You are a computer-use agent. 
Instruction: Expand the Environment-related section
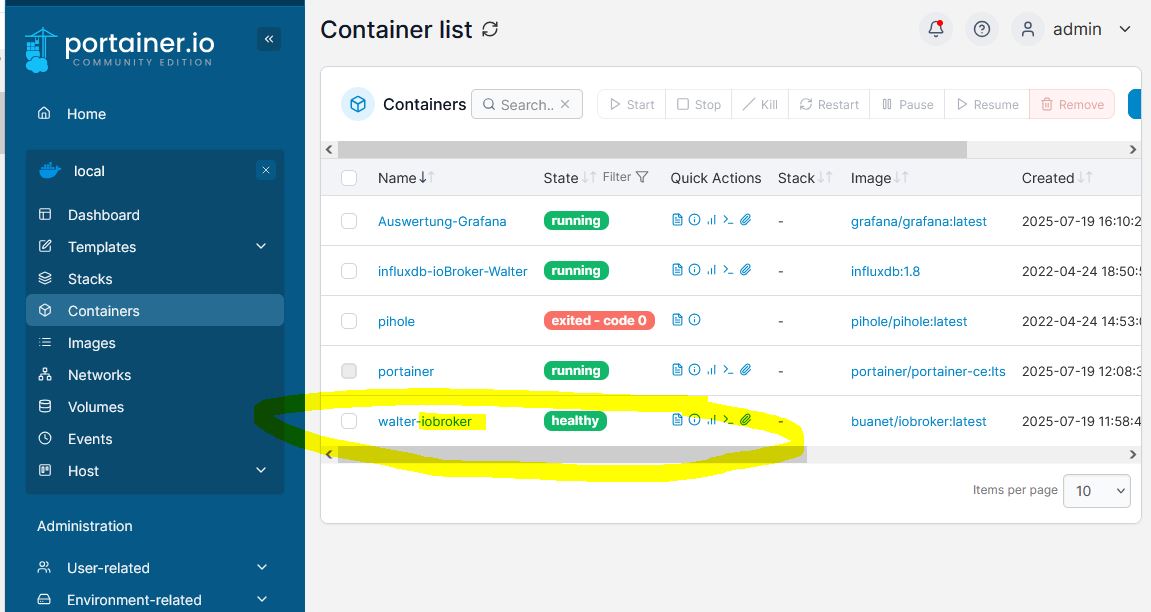[153, 600]
